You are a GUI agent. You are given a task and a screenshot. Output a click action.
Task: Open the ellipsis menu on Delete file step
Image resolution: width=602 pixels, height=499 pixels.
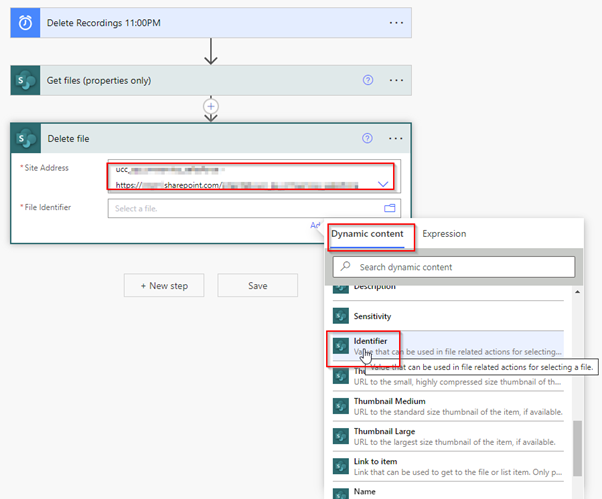(x=397, y=138)
